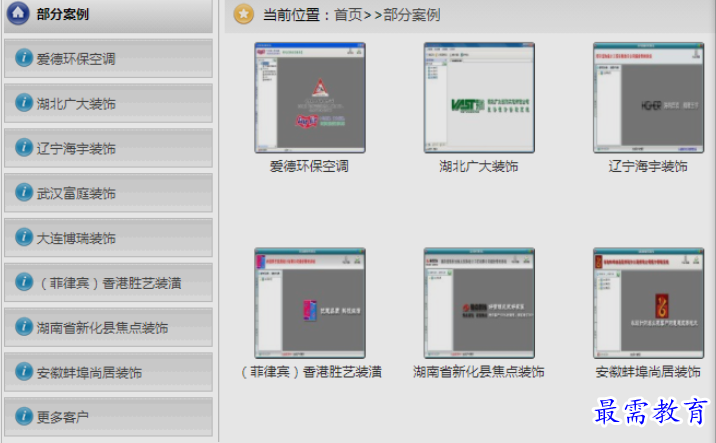This screenshot has width=716, height=443.
Task: Click the home icon beside 部分案例 header
Action: pos(18,13)
